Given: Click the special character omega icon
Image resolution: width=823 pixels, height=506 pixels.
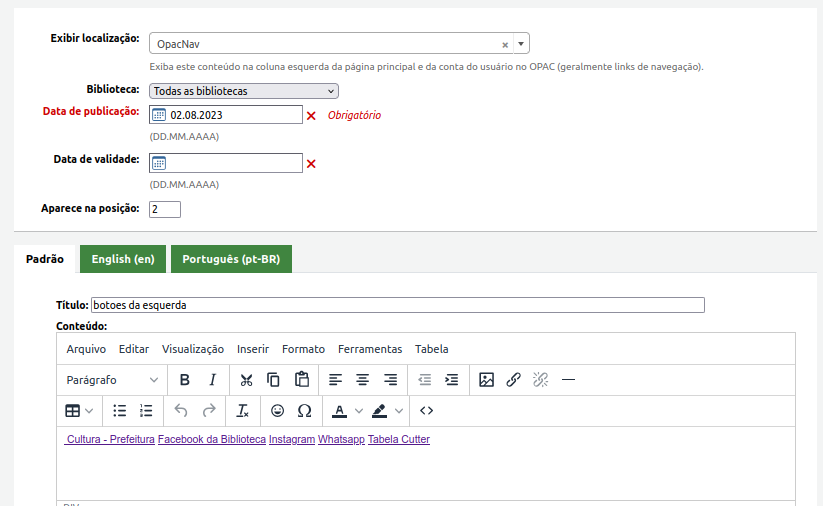Looking at the screenshot, I should coord(304,410).
